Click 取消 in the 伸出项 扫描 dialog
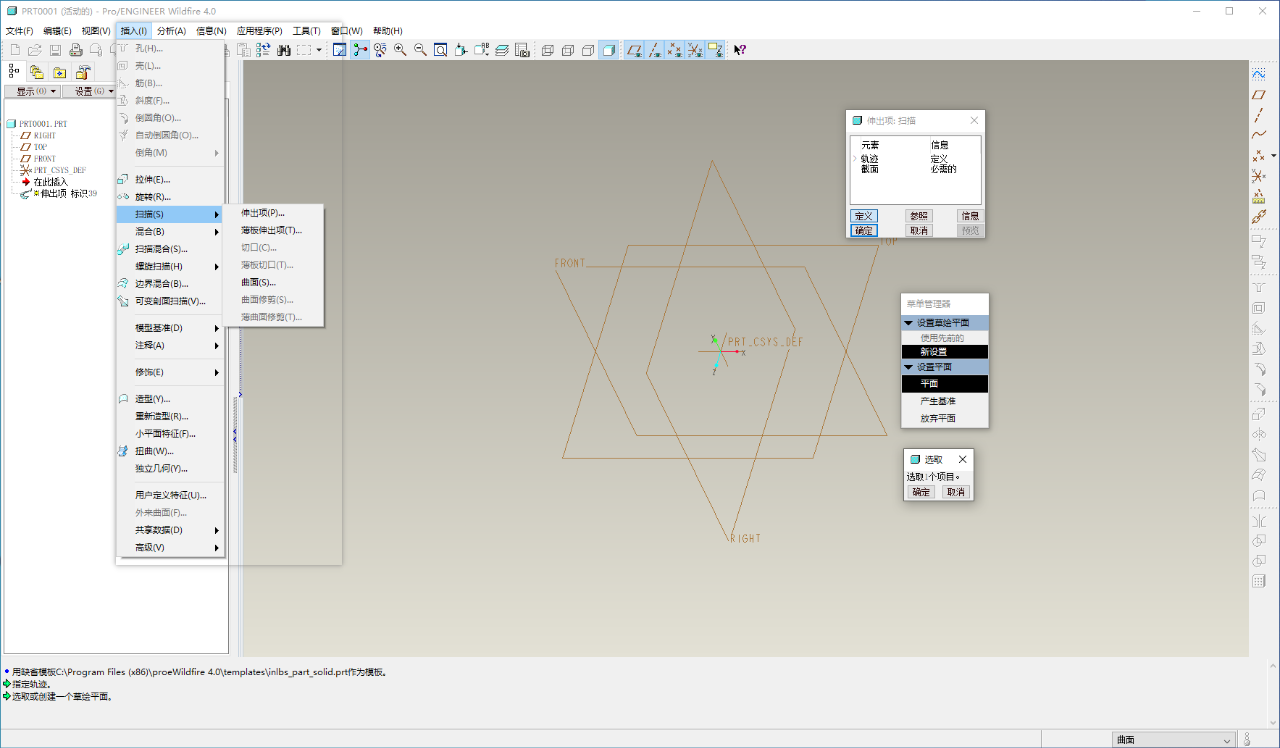The height and width of the screenshot is (748, 1280). 918,230
